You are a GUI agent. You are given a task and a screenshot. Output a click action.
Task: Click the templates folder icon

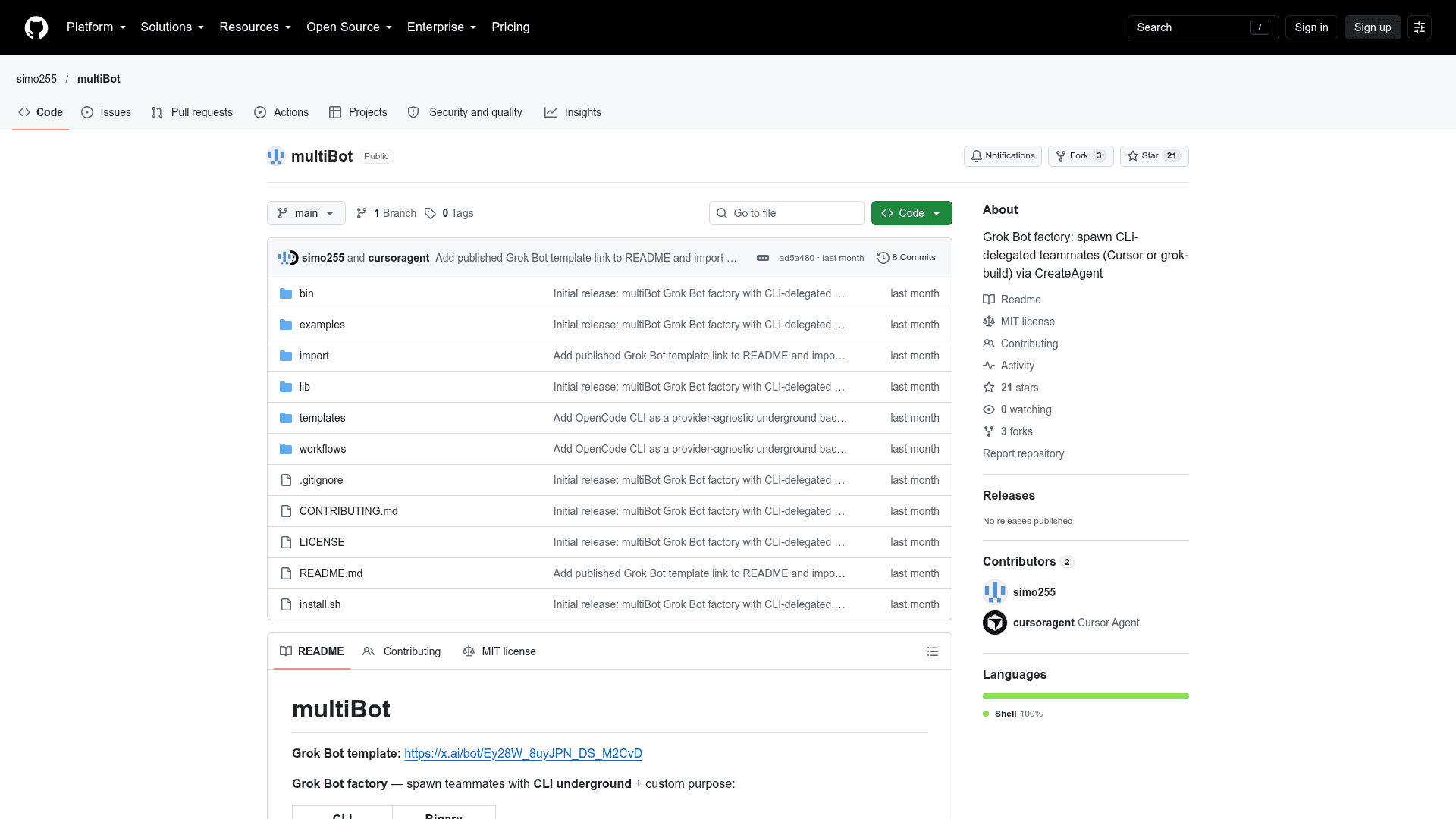click(x=286, y=418)
